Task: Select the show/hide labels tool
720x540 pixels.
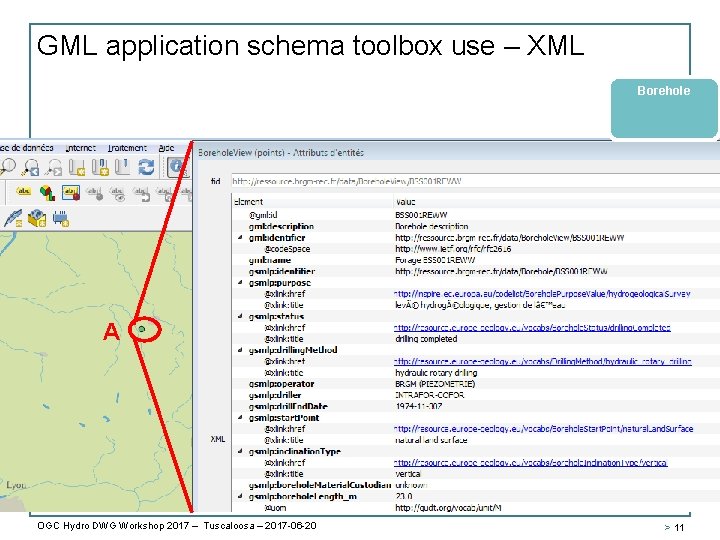Action: [x=117, y=193]
